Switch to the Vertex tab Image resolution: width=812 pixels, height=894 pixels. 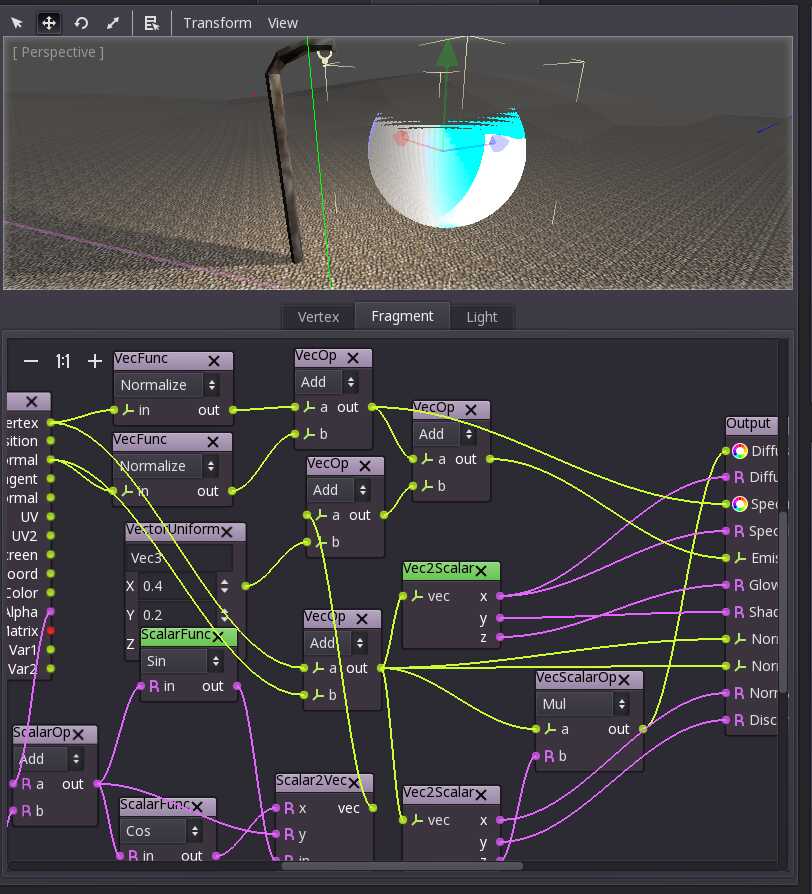(318, 316)
